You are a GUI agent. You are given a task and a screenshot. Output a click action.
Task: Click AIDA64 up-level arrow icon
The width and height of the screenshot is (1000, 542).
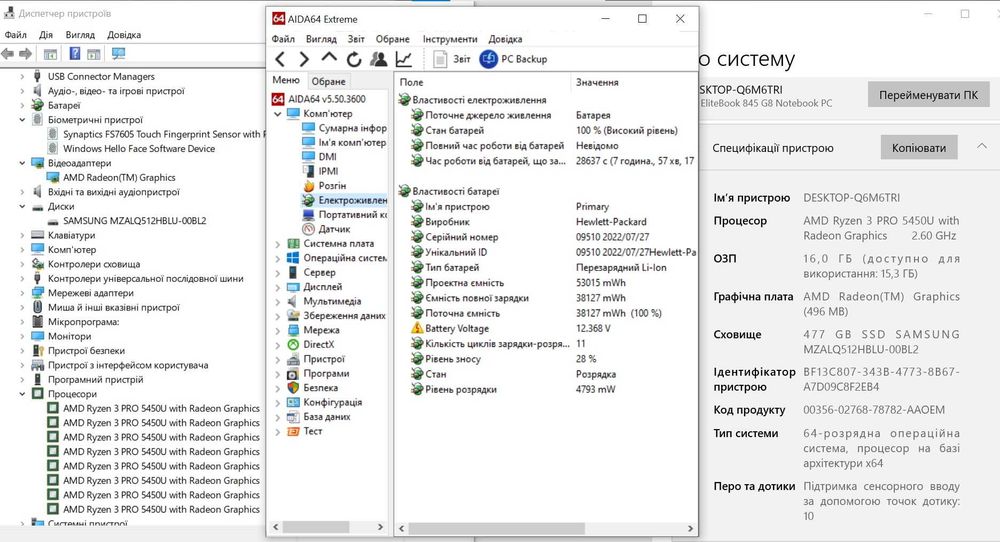329,57
